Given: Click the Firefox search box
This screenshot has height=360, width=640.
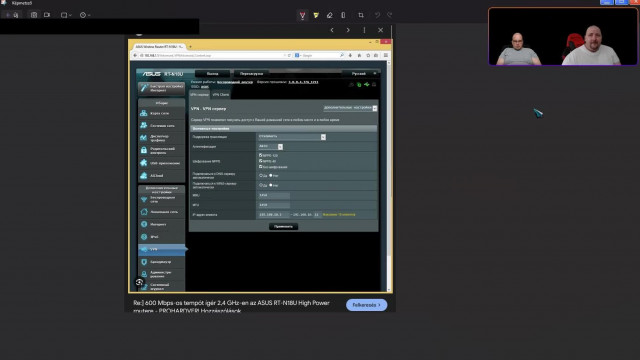Looking at the screenshot, I should 319,56.
